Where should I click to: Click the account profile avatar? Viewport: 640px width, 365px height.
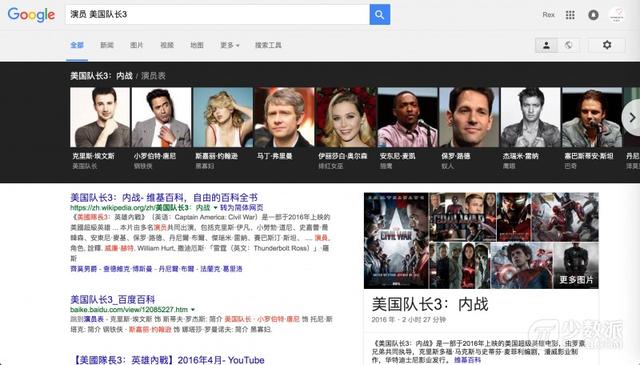(616, 15)
